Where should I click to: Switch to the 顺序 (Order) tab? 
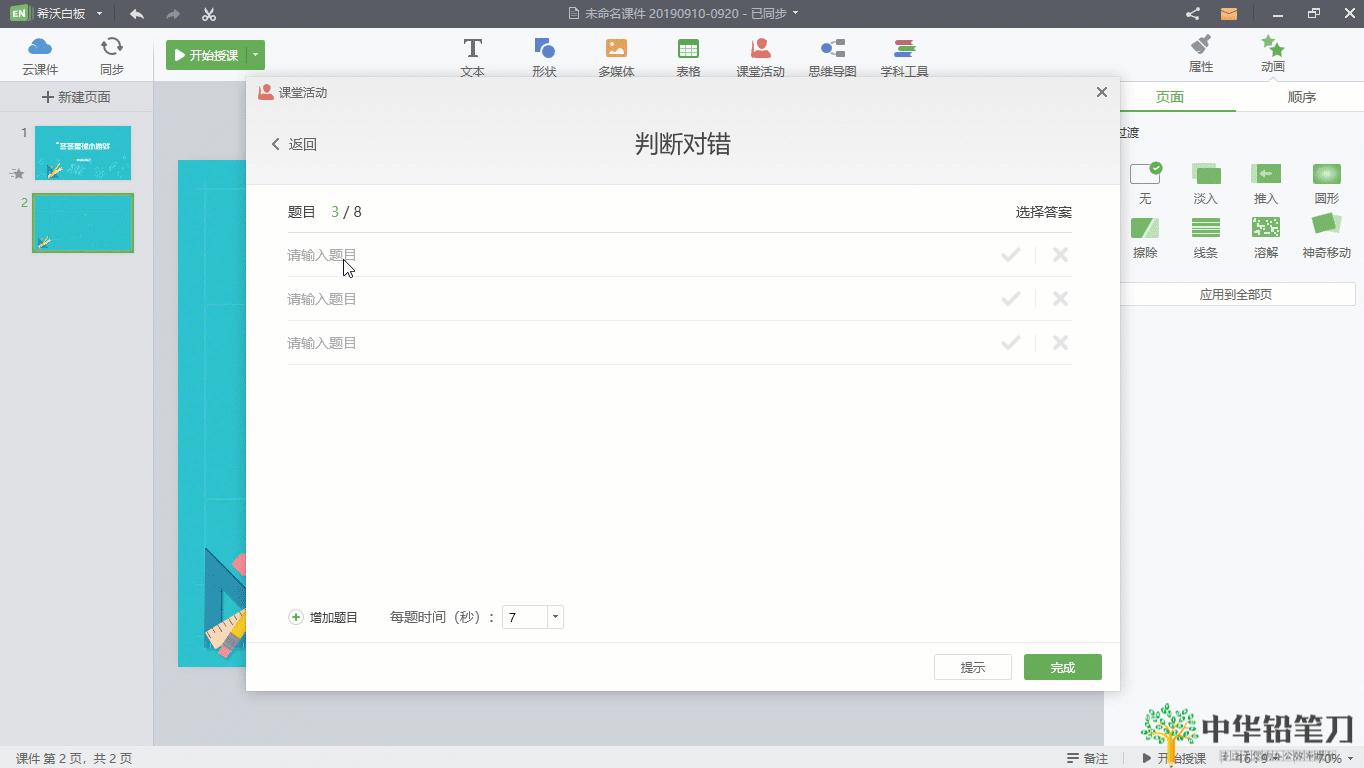1302,96
